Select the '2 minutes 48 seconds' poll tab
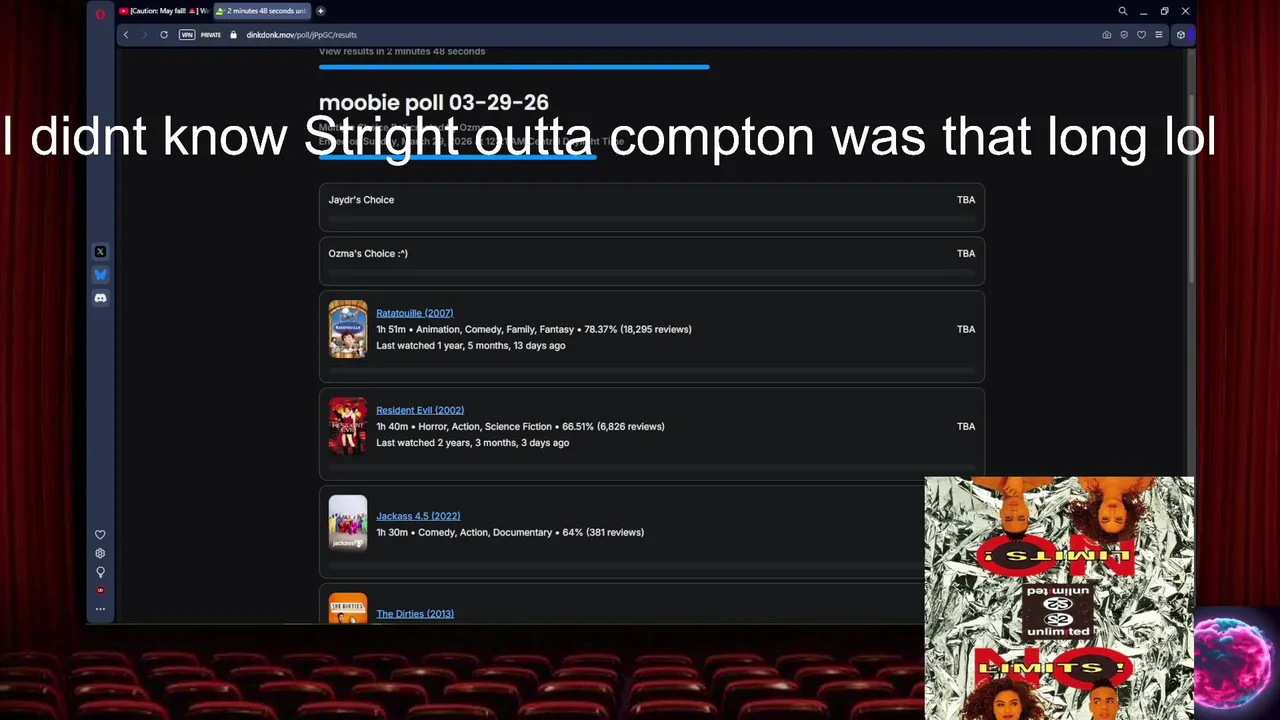 click(x=261, y=11)
